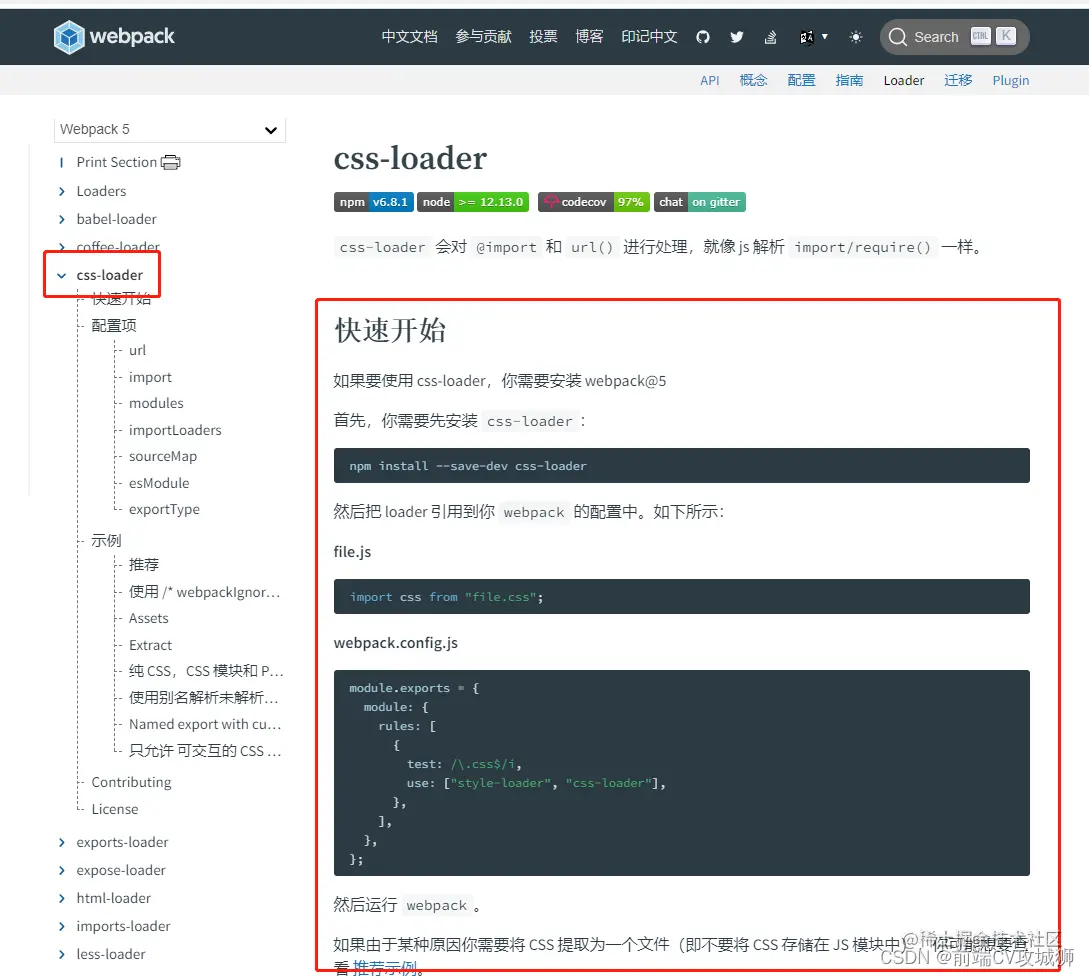This screenshot has height=976, width=1089.
Task: Switch to the 配置 tab
Action: [801, 81]
